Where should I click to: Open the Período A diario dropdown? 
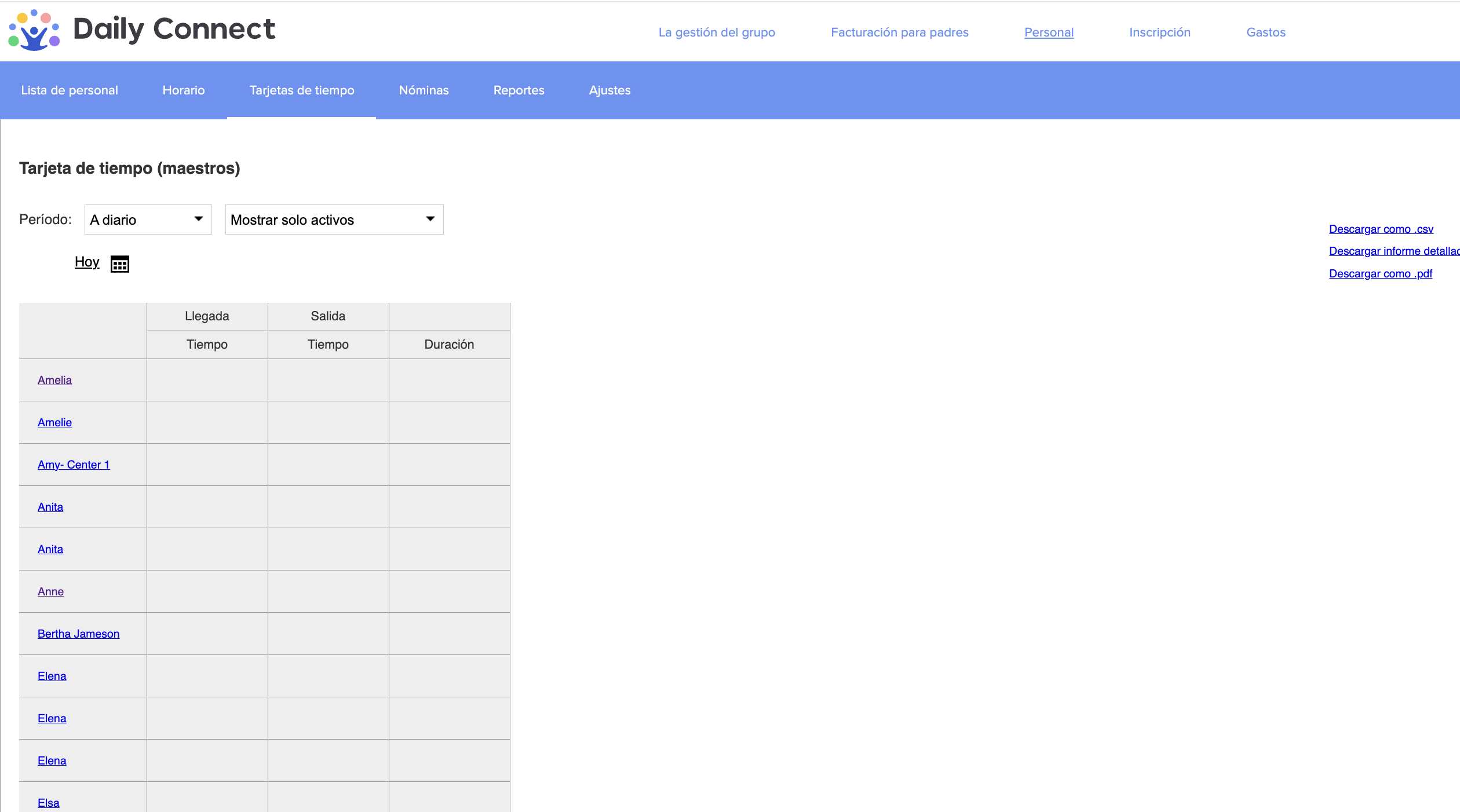[148, 220]
